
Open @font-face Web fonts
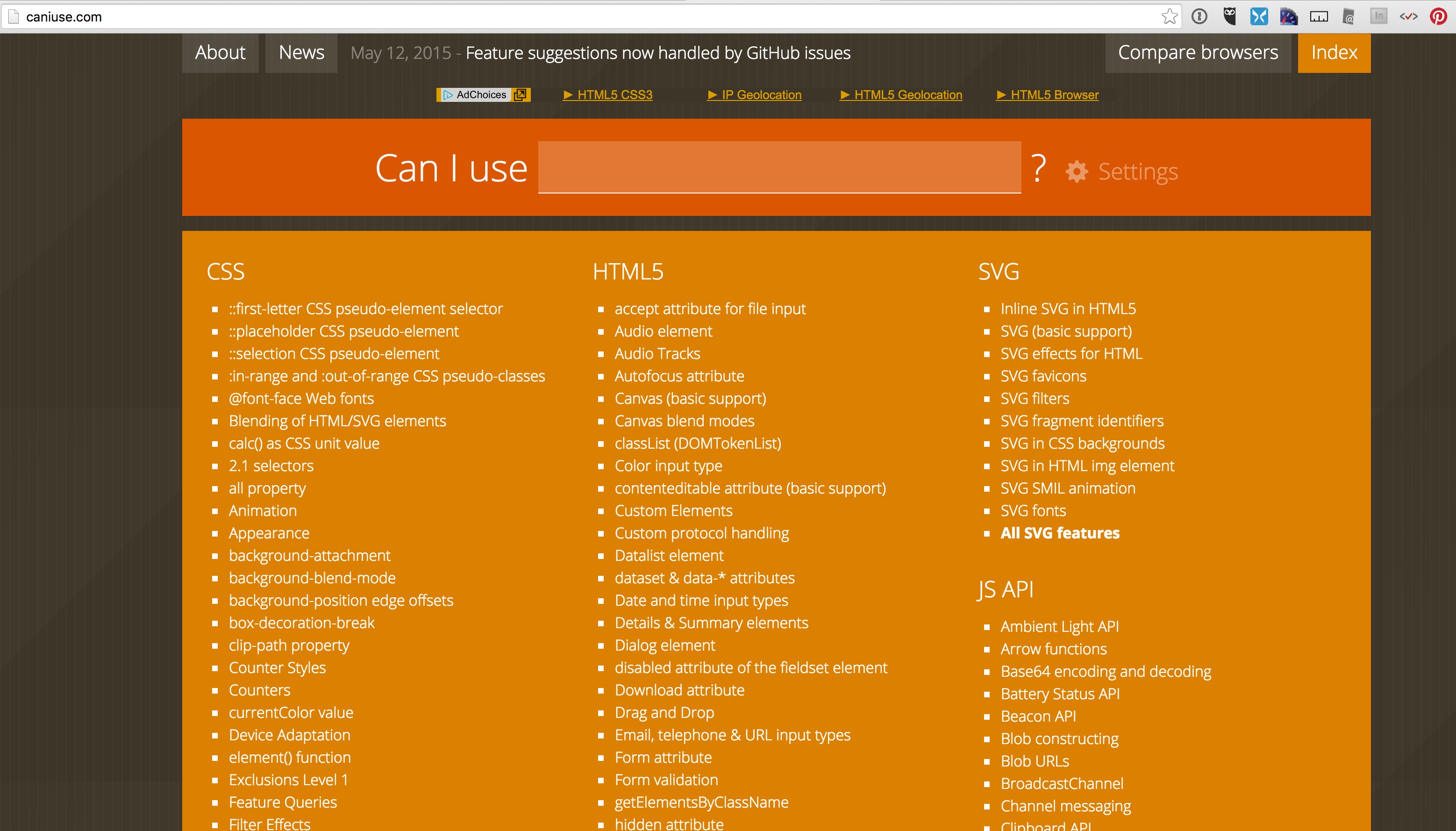click(x=301, y=398)
